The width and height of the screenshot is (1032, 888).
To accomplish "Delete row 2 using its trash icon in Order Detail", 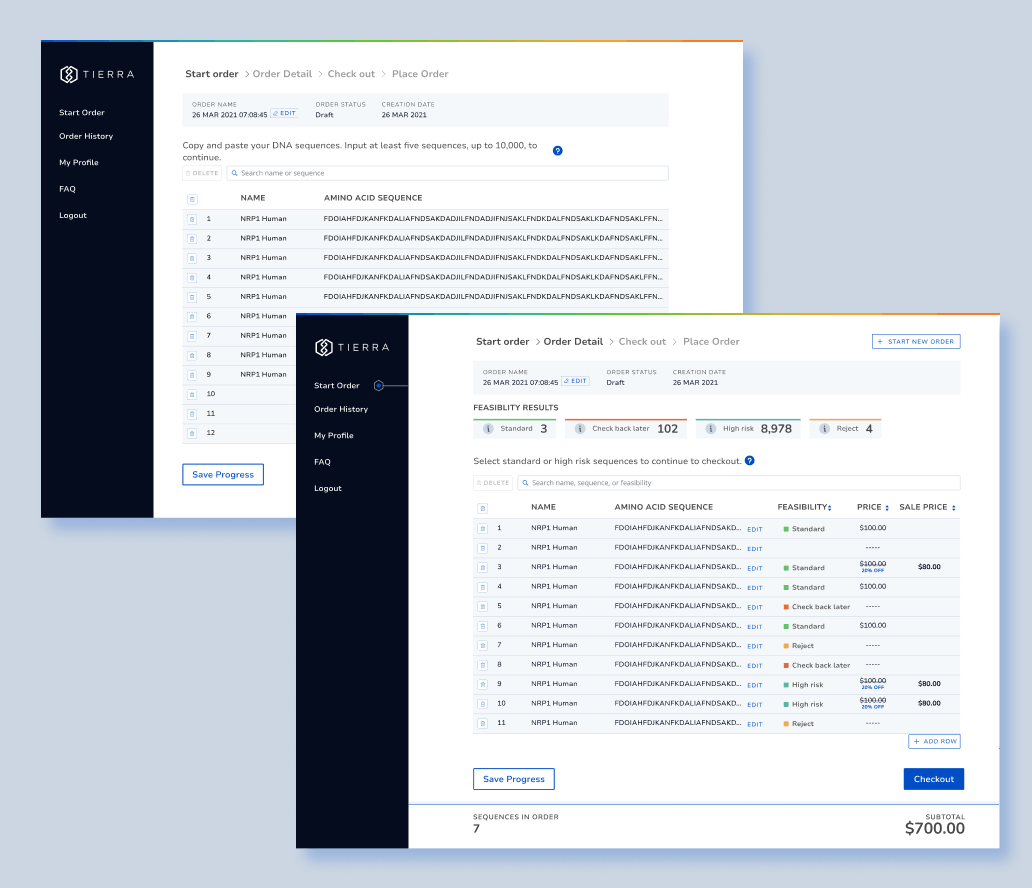I will point(482,548).
